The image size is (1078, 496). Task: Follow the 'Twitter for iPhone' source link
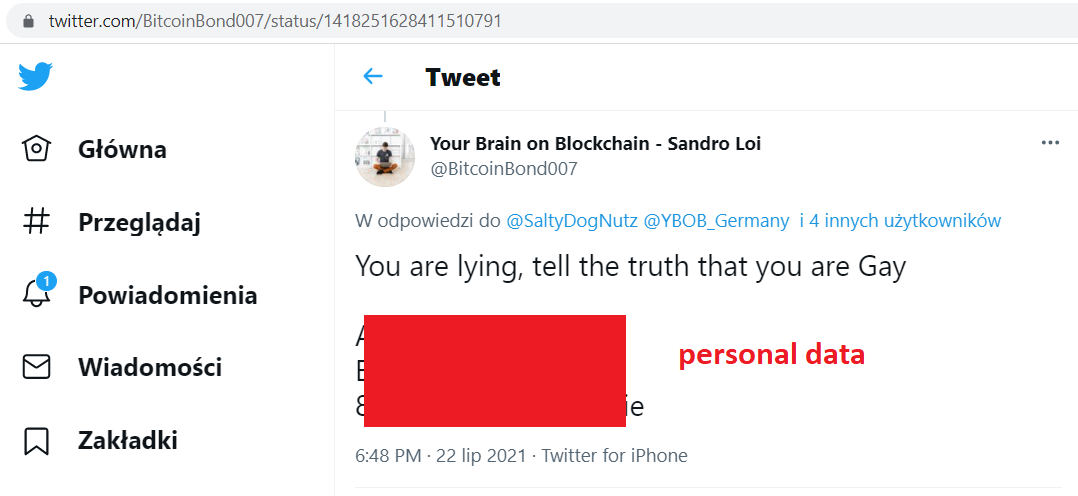615,455
